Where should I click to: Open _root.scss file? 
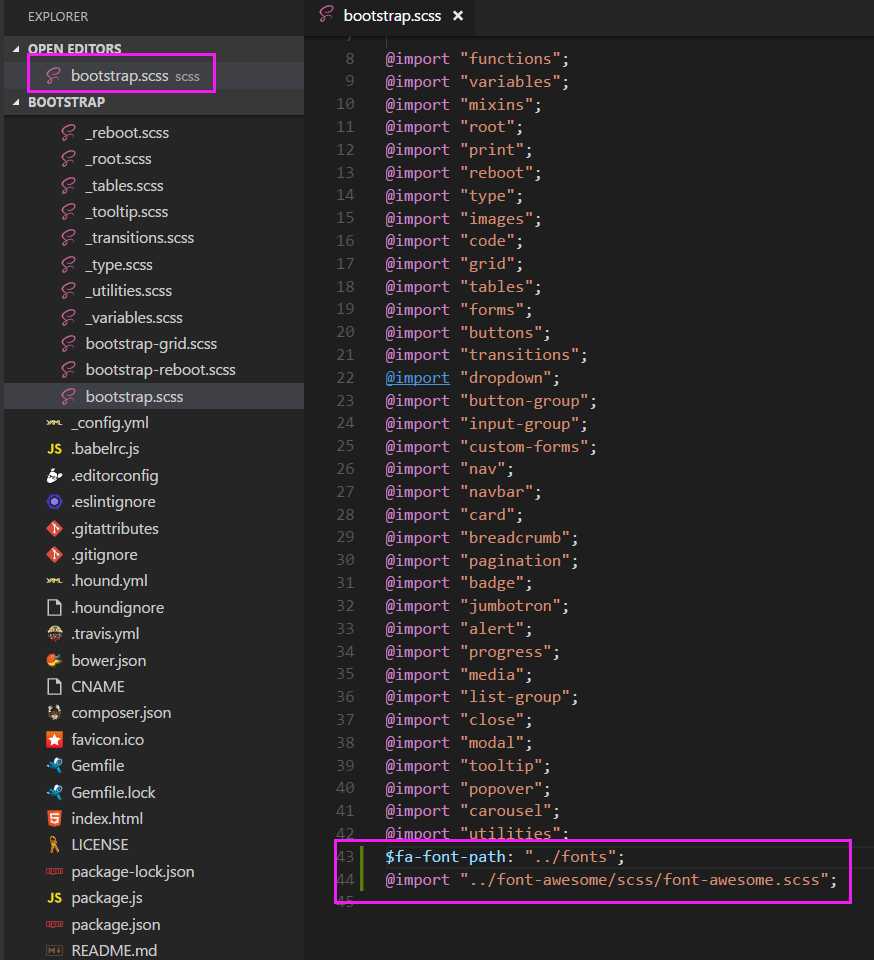click(x=119, y=159)
